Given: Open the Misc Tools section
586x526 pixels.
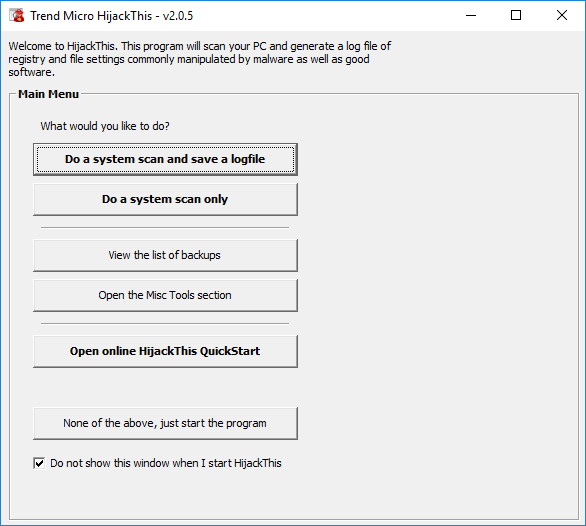Looking at the screenshot, I should click(x=165, y=295).
